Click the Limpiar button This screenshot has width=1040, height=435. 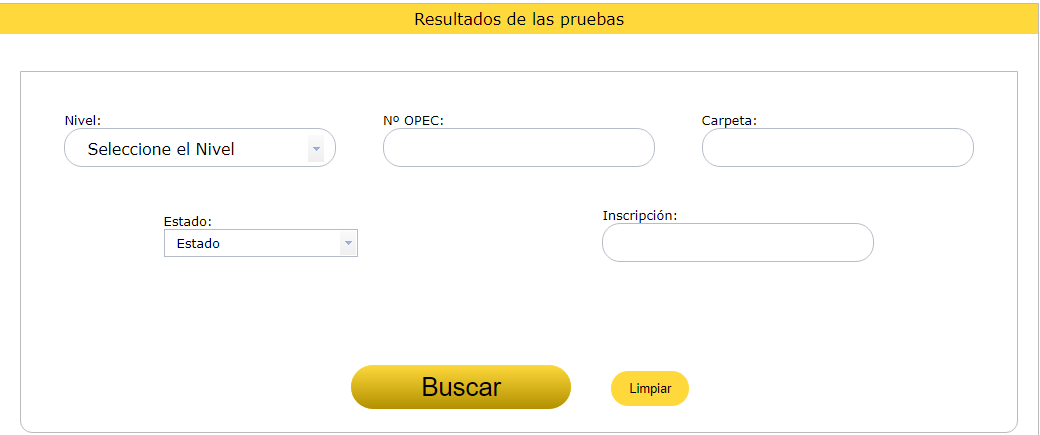tap(650, 388)
